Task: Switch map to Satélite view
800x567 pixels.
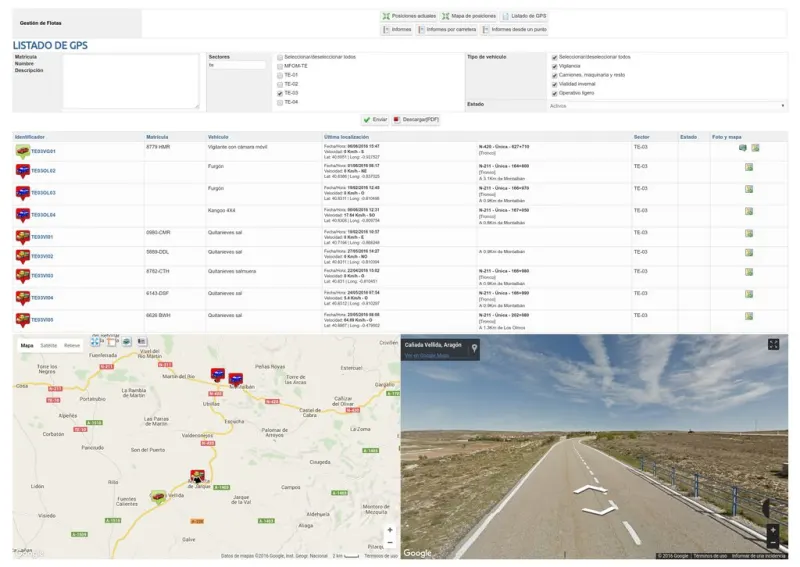Action: point(48,346)
